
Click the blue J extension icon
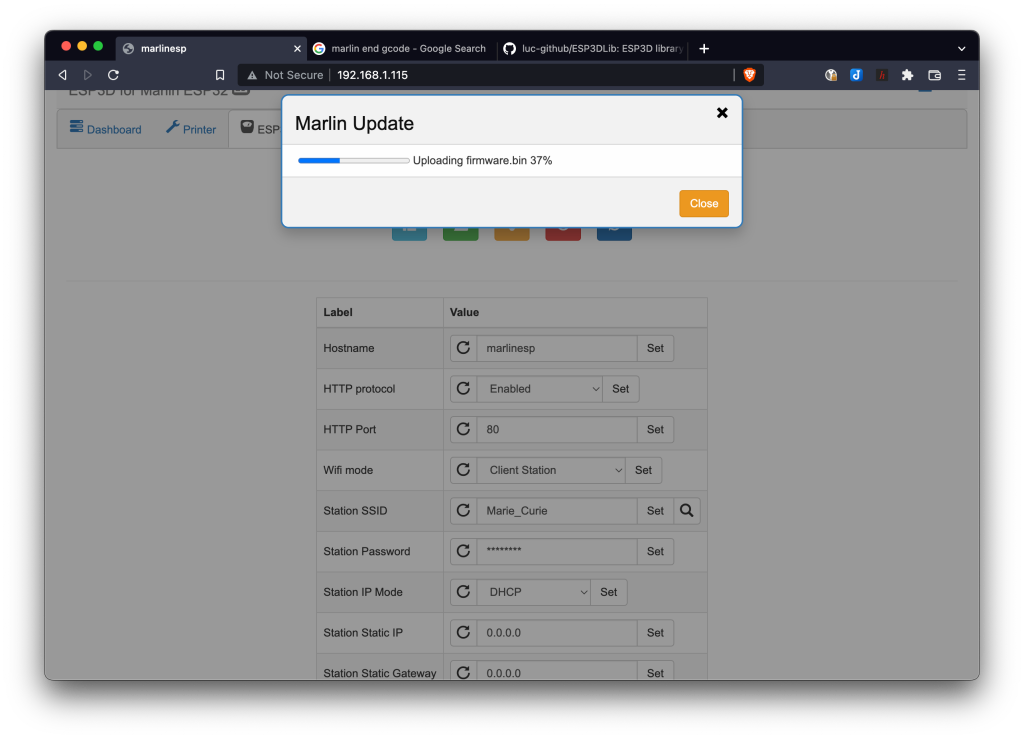click(856, 75)
